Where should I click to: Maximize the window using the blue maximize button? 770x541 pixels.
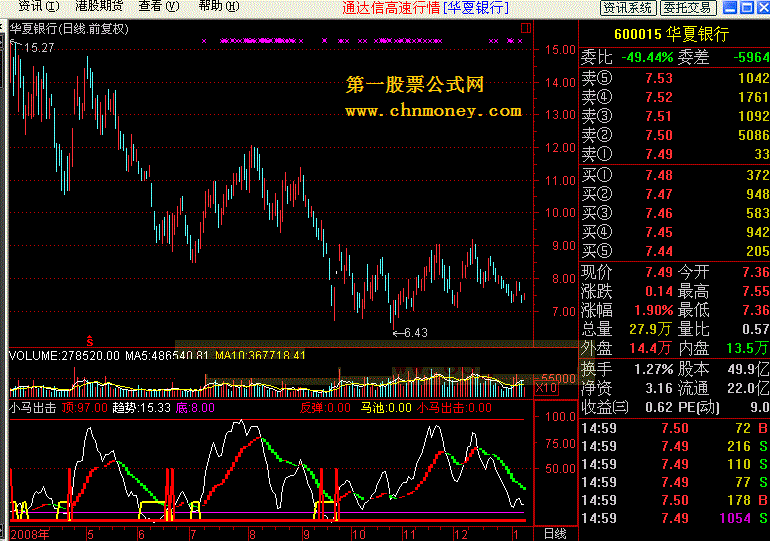(x=747, y=7)
